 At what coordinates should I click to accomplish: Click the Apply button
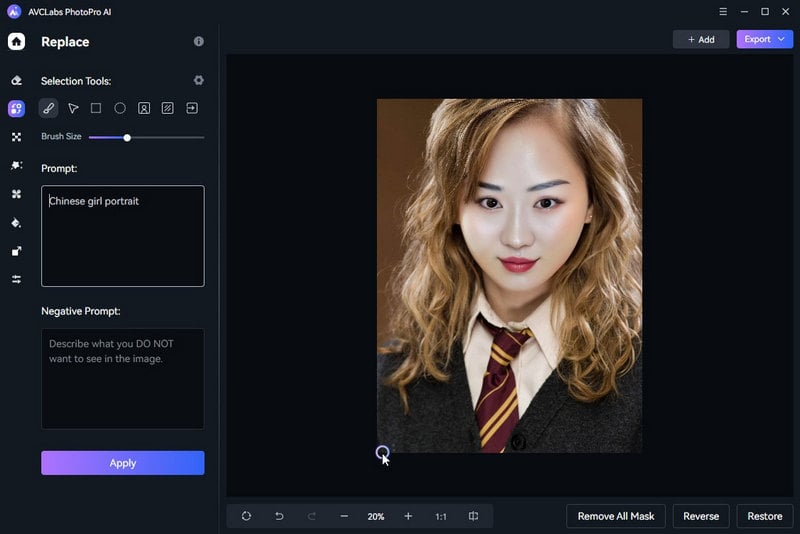[122, 463]
